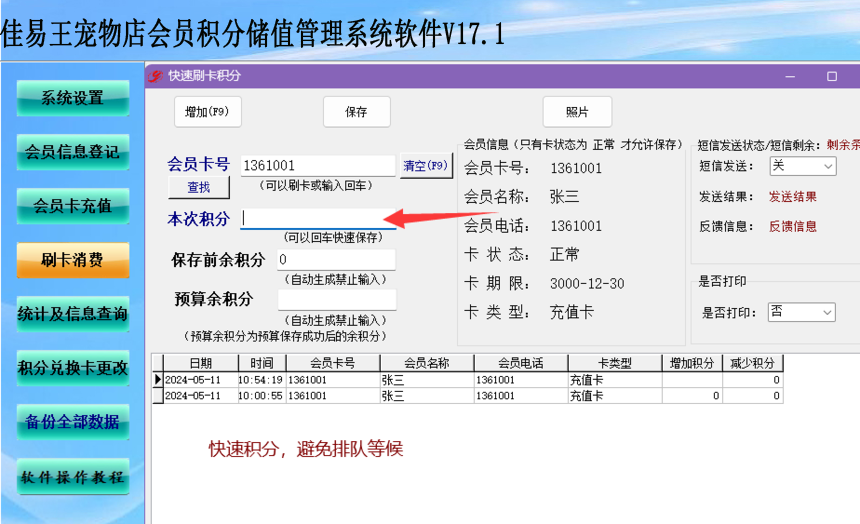
Task: Click the 查找 search button
Action: (x=199, y=188)
